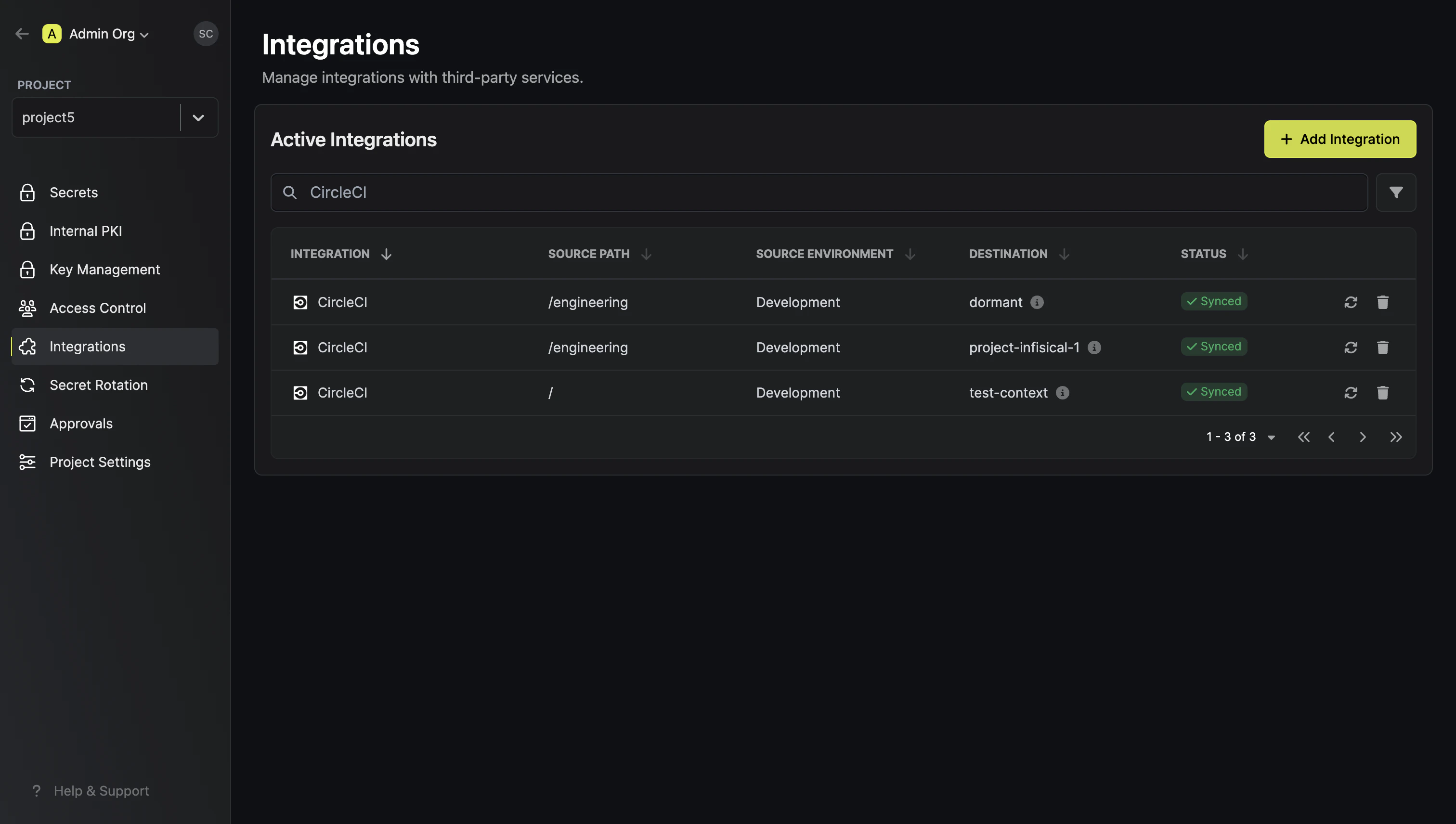Go to the next page
The height and width of the screenshot is (824, 1456).
pyautogui.click(x=1363, y=437)
